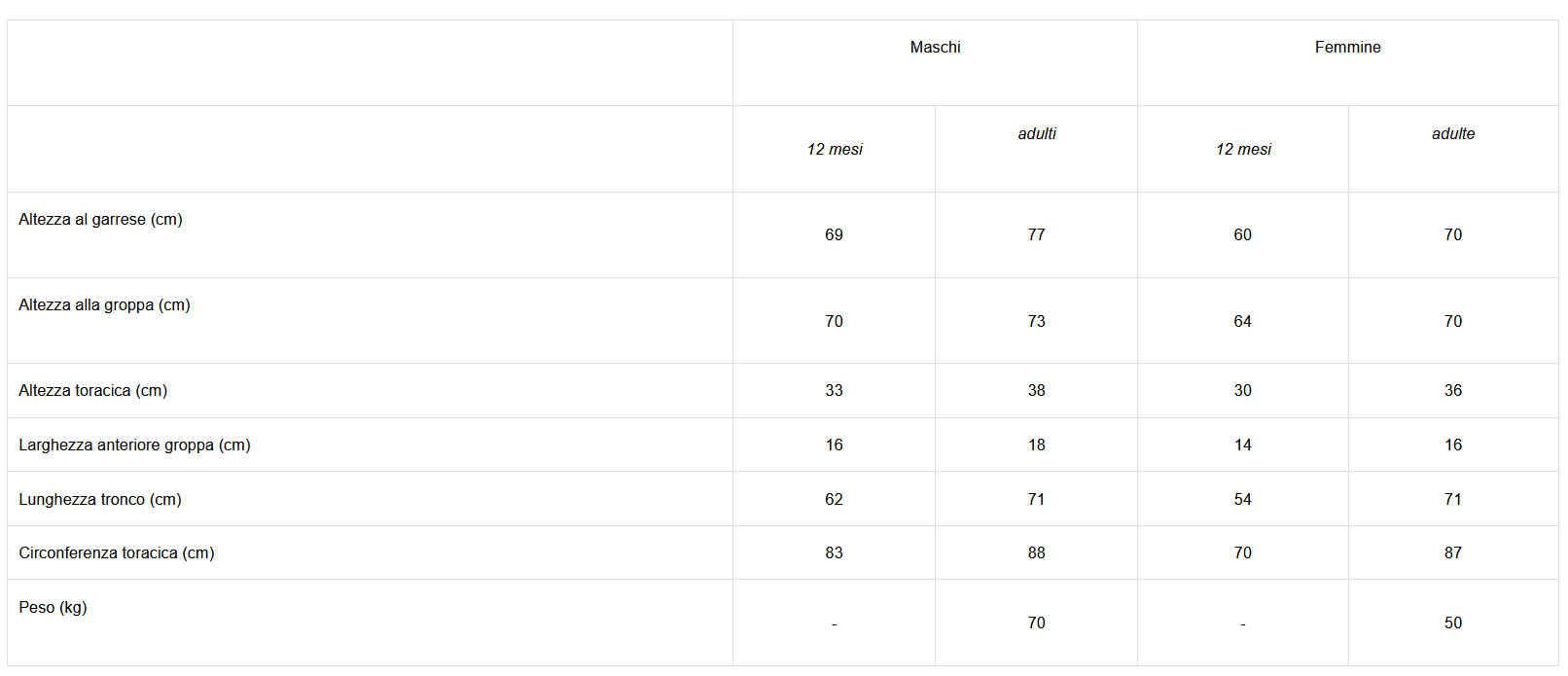Select the value 38 in Altezza toracica row
Viewport: 1568px width, 676px height.
click(x=1036, y=390)
